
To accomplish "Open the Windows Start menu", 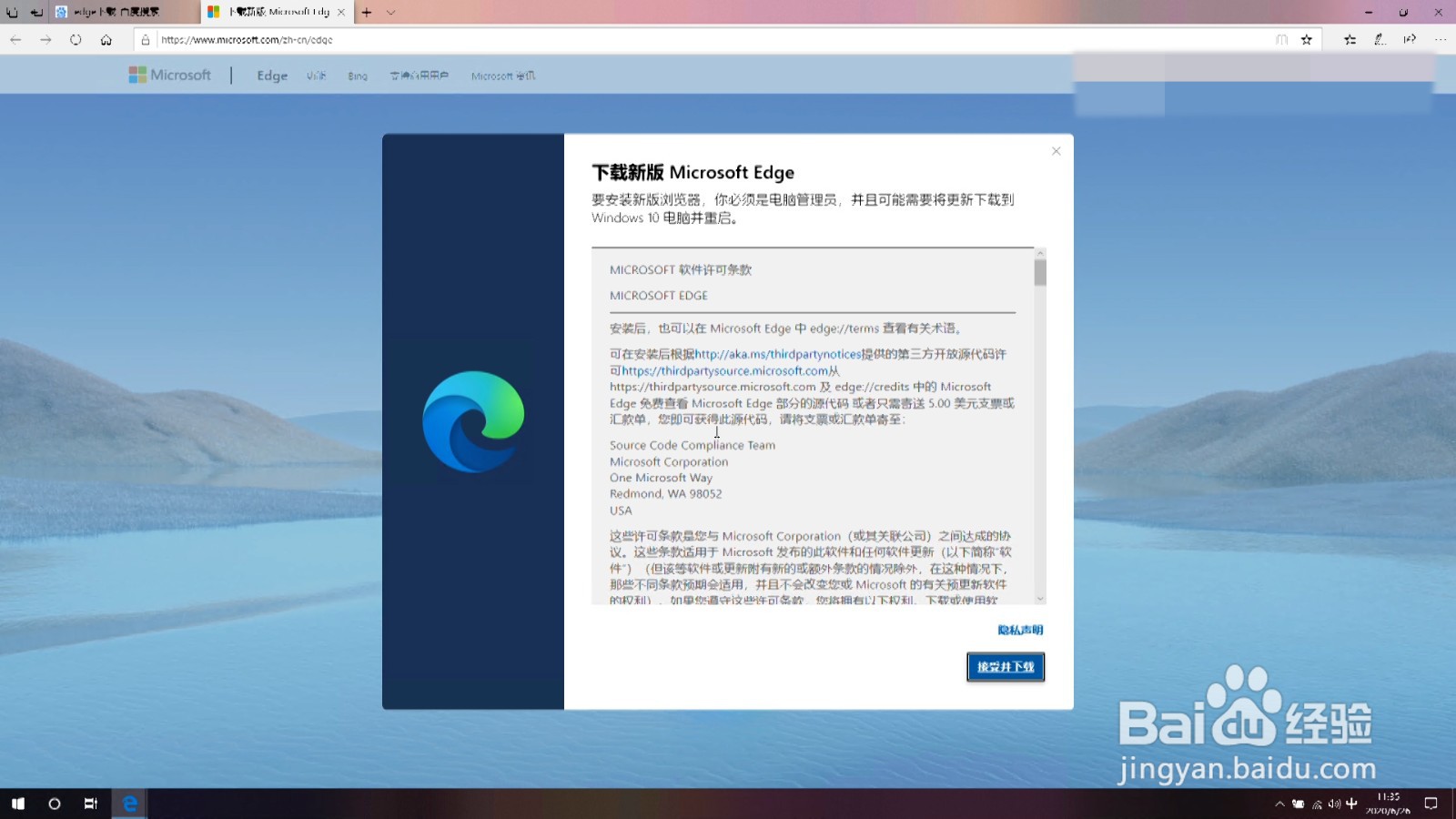I will click(x=18, y=804).
